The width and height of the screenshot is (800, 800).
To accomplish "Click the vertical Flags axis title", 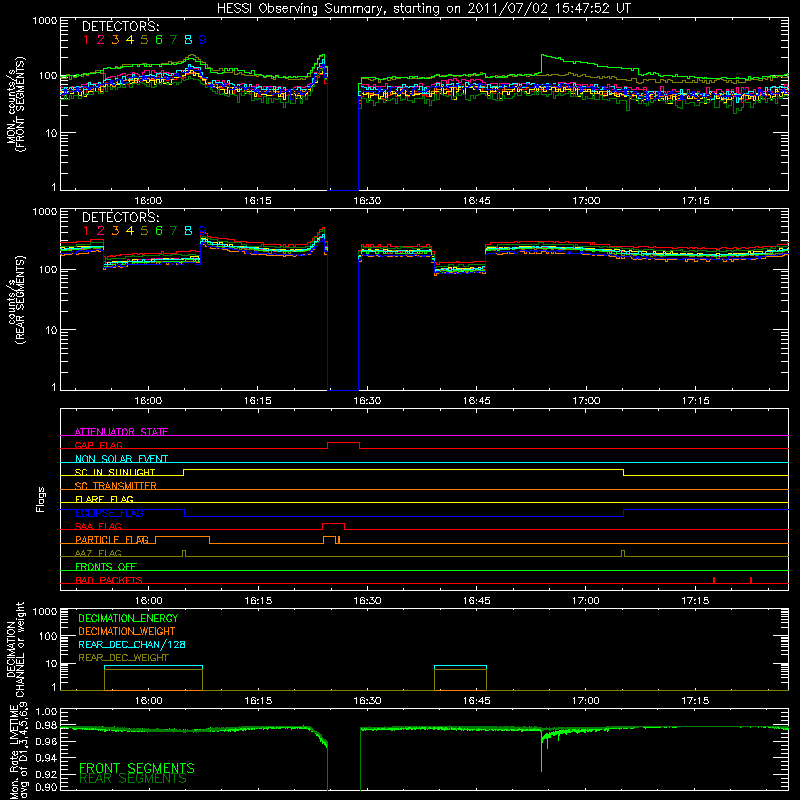I will [41, 499].
